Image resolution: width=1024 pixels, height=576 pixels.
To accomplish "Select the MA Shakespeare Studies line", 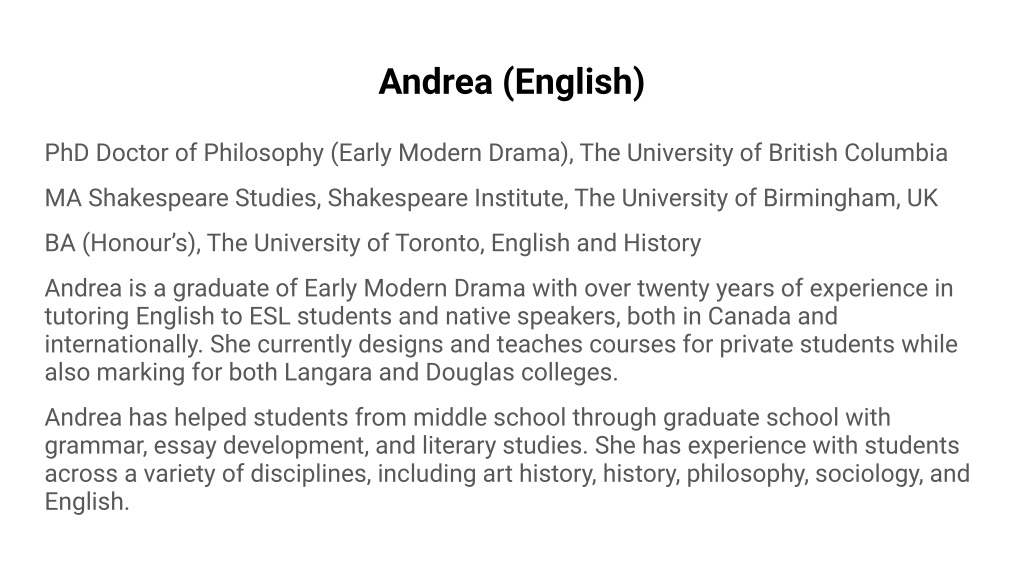I will coord(491,198).
